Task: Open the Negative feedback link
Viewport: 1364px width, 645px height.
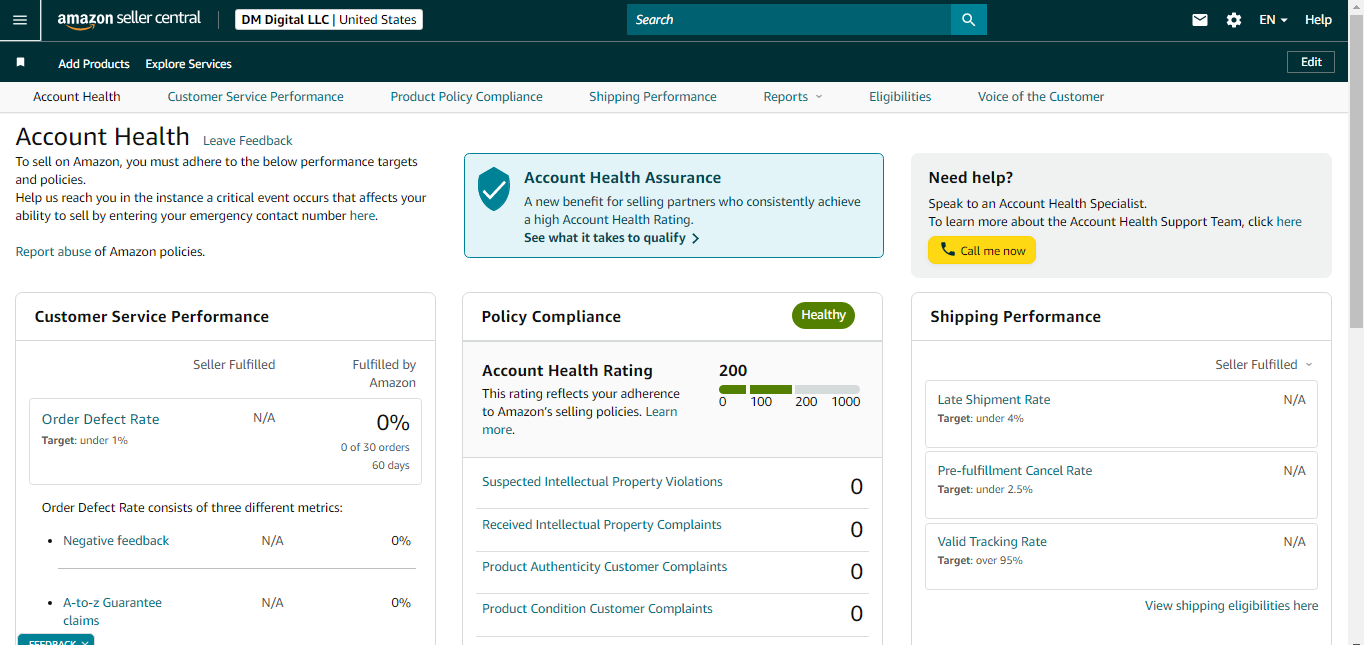Action: tap(116, 541)
